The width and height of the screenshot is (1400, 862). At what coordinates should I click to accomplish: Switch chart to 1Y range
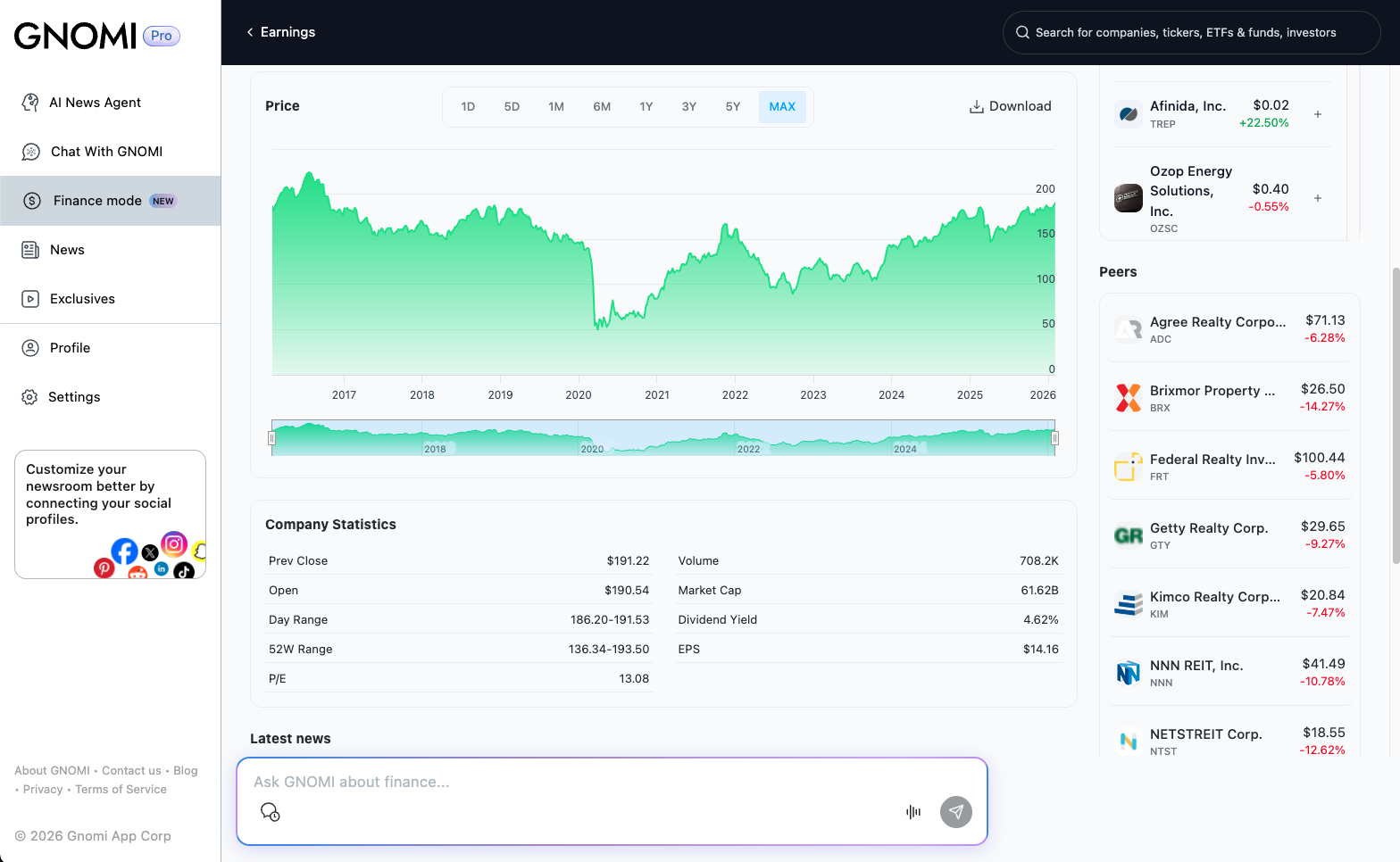click(x=646, y=107)
